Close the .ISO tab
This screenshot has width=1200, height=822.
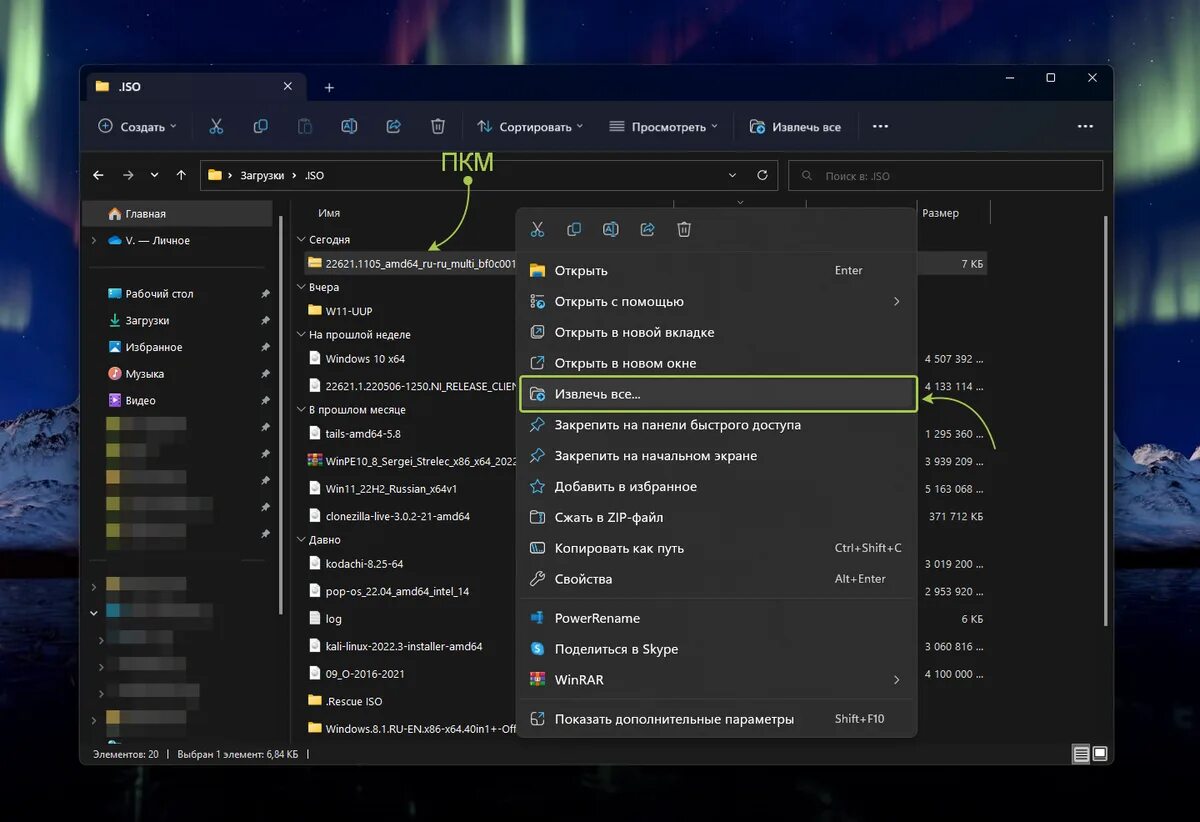pos(288,87)
